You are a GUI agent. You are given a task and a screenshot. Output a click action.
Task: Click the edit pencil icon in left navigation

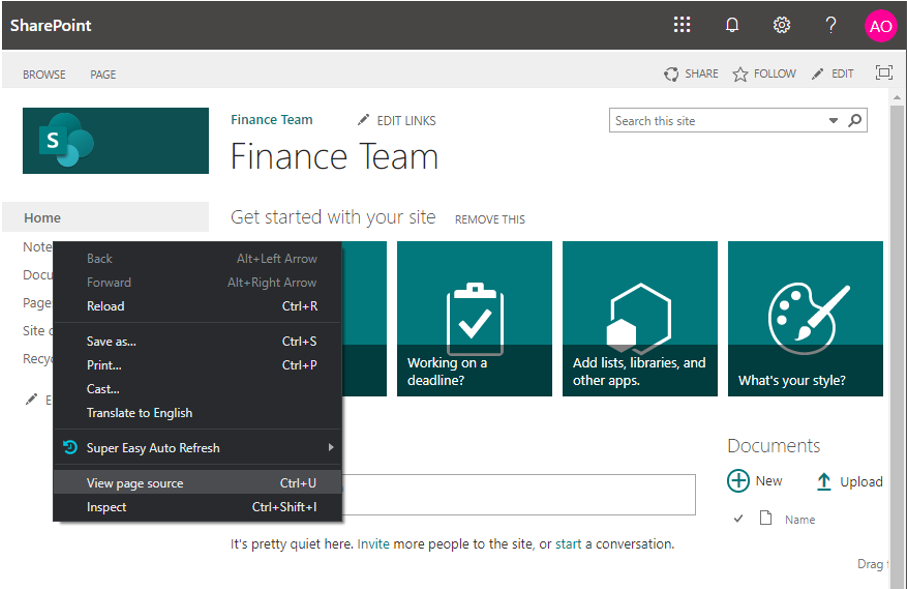click(x=31, y=399)
